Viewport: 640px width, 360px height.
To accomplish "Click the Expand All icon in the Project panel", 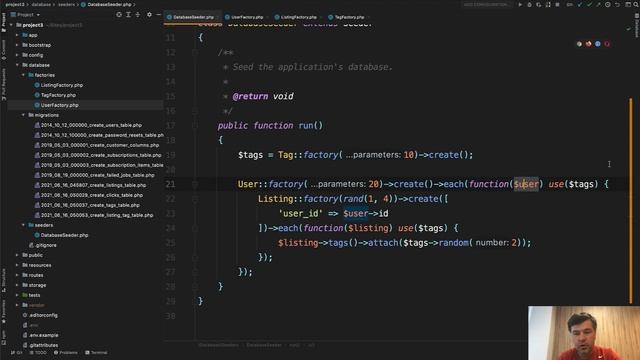I will coord(128,15).
